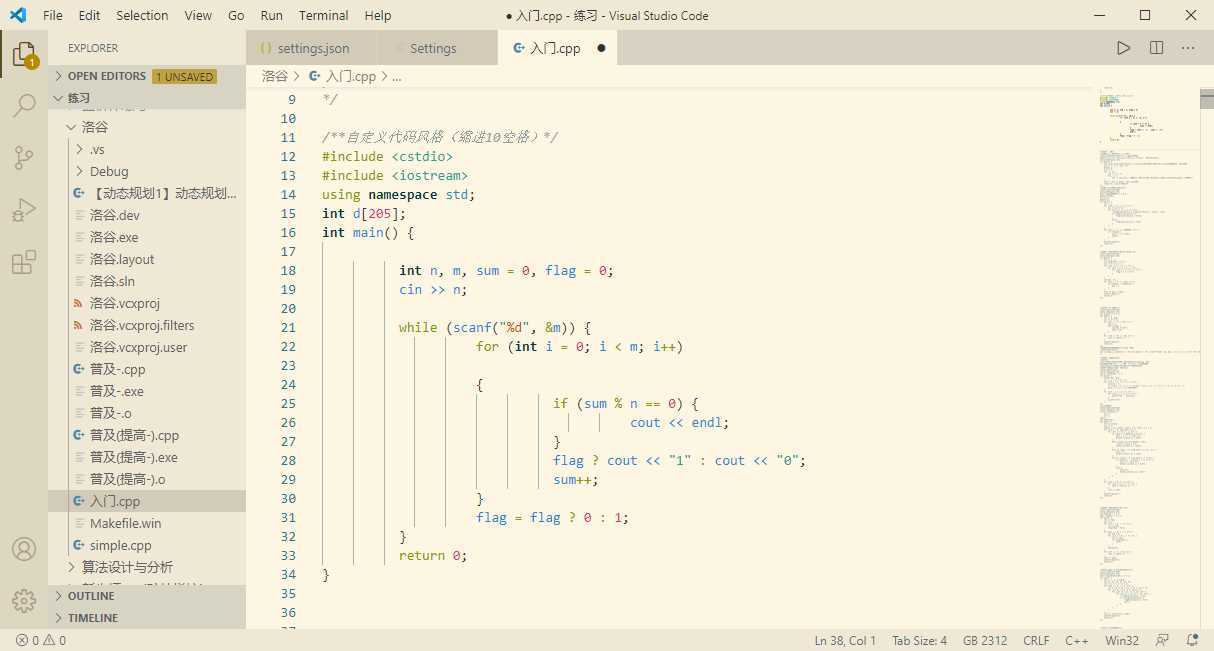The height and width of the screenshot is (651, 1214).
Task: Open the Source Control view icon
Action: (24, 158)
